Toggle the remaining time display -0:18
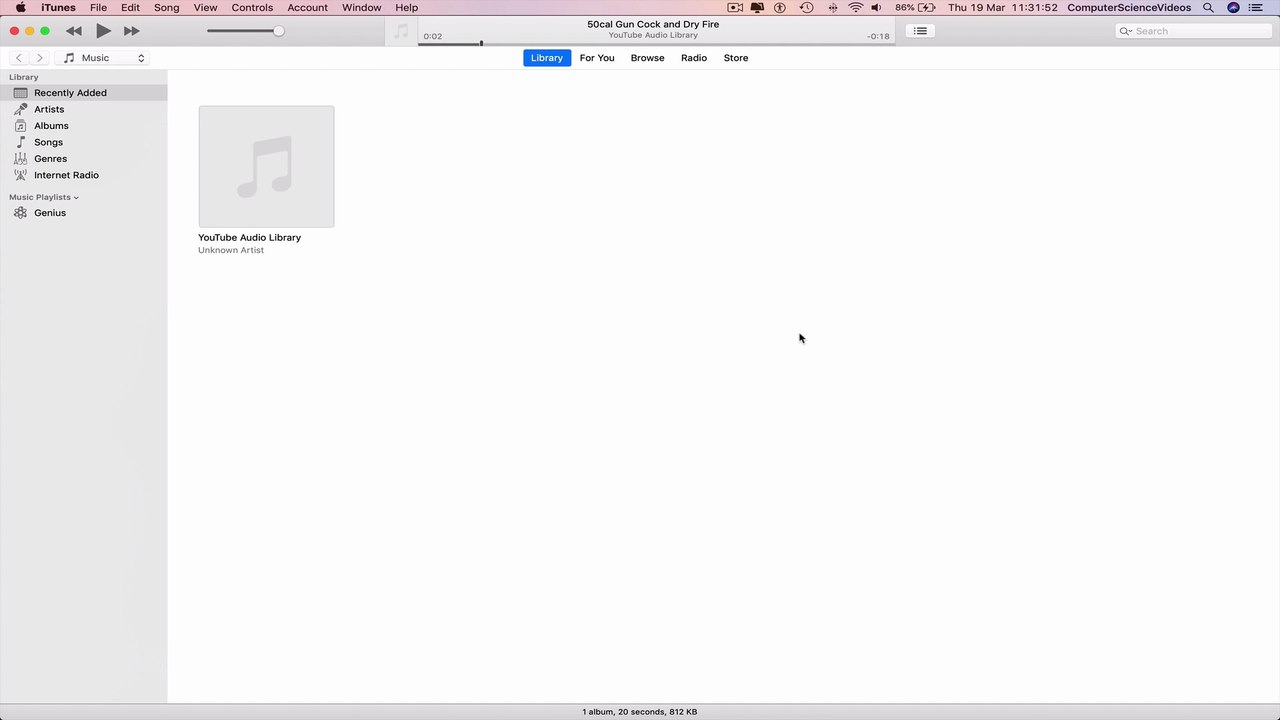 point(878,36)
